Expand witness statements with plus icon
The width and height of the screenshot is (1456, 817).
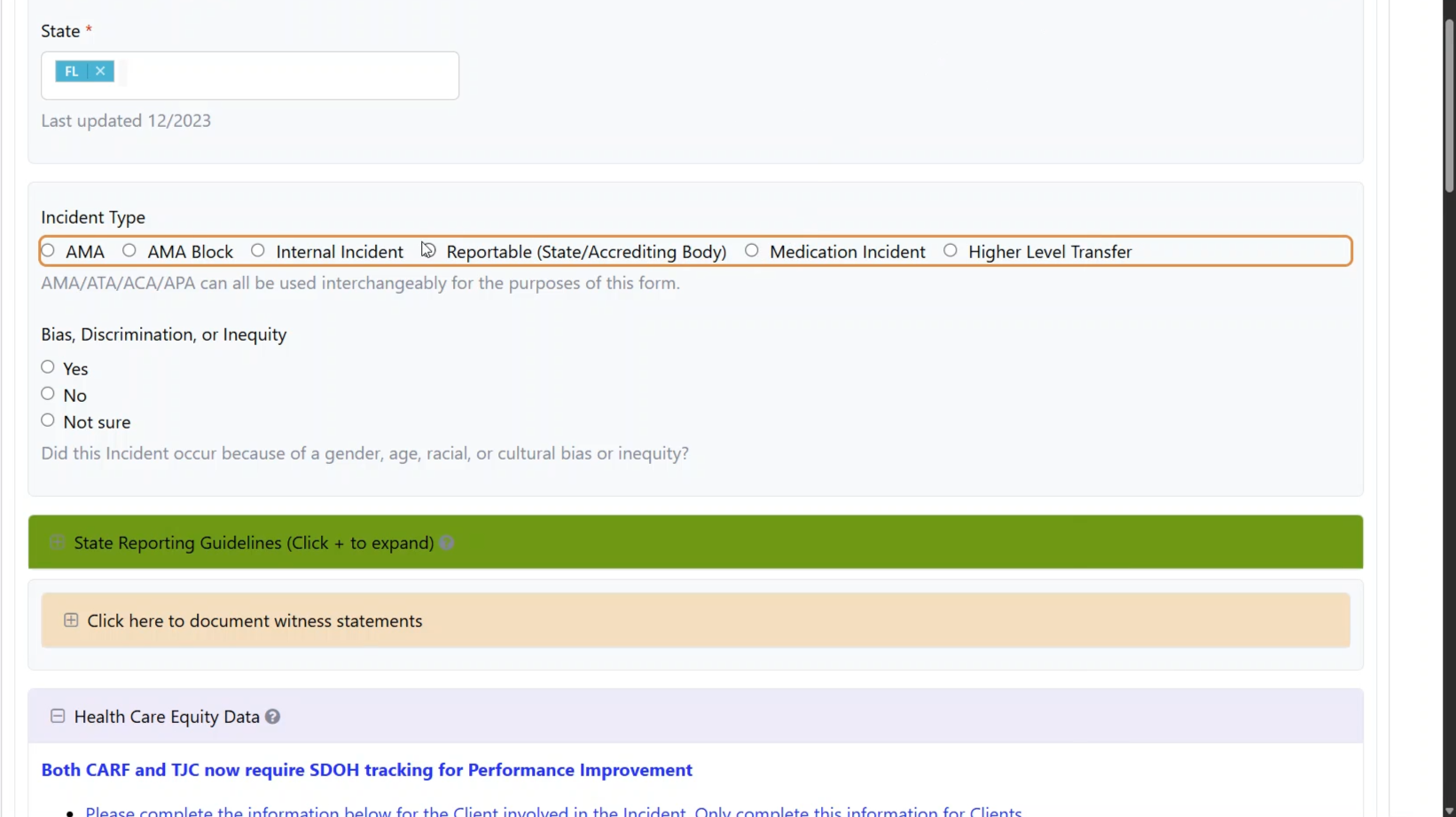point(71,620)
